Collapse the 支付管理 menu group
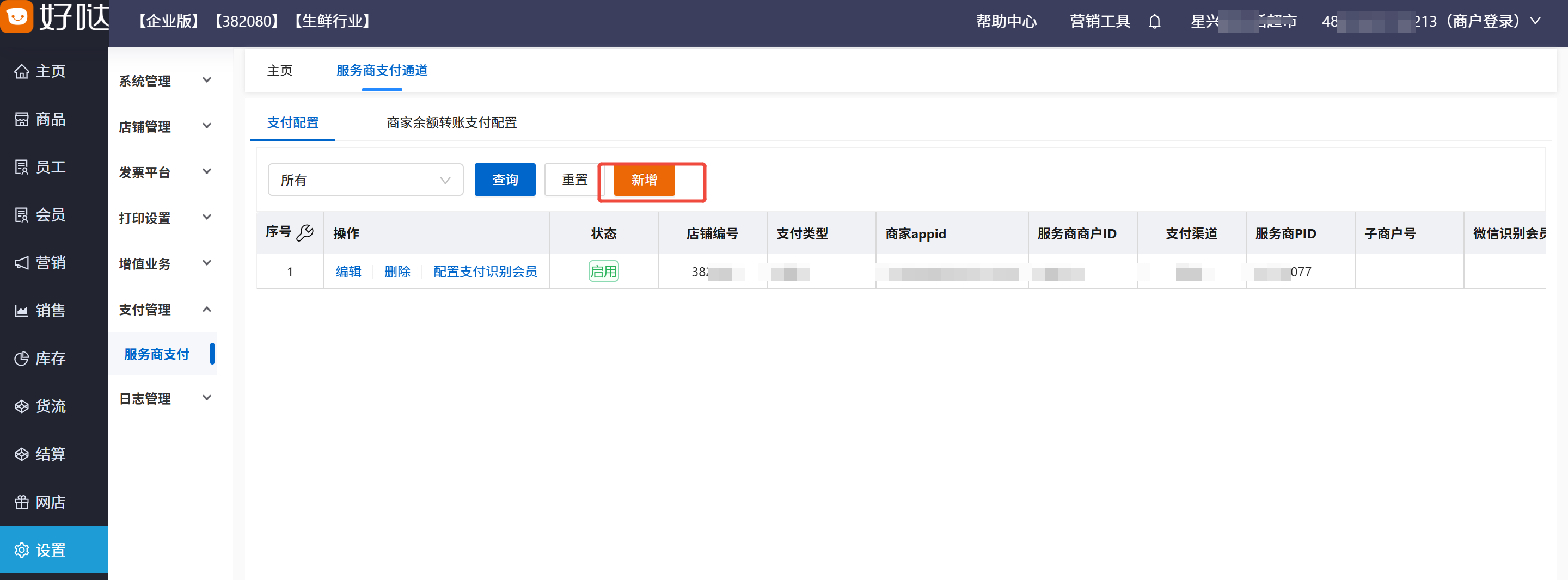This screenshot has height=580, width=1568. (x=164, y=310)
